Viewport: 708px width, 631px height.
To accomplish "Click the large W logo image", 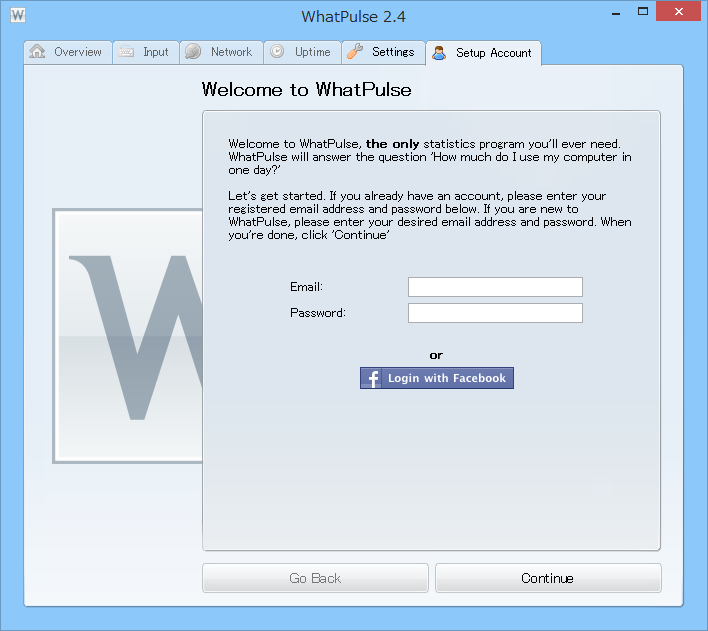I will [x=128, y=336].
